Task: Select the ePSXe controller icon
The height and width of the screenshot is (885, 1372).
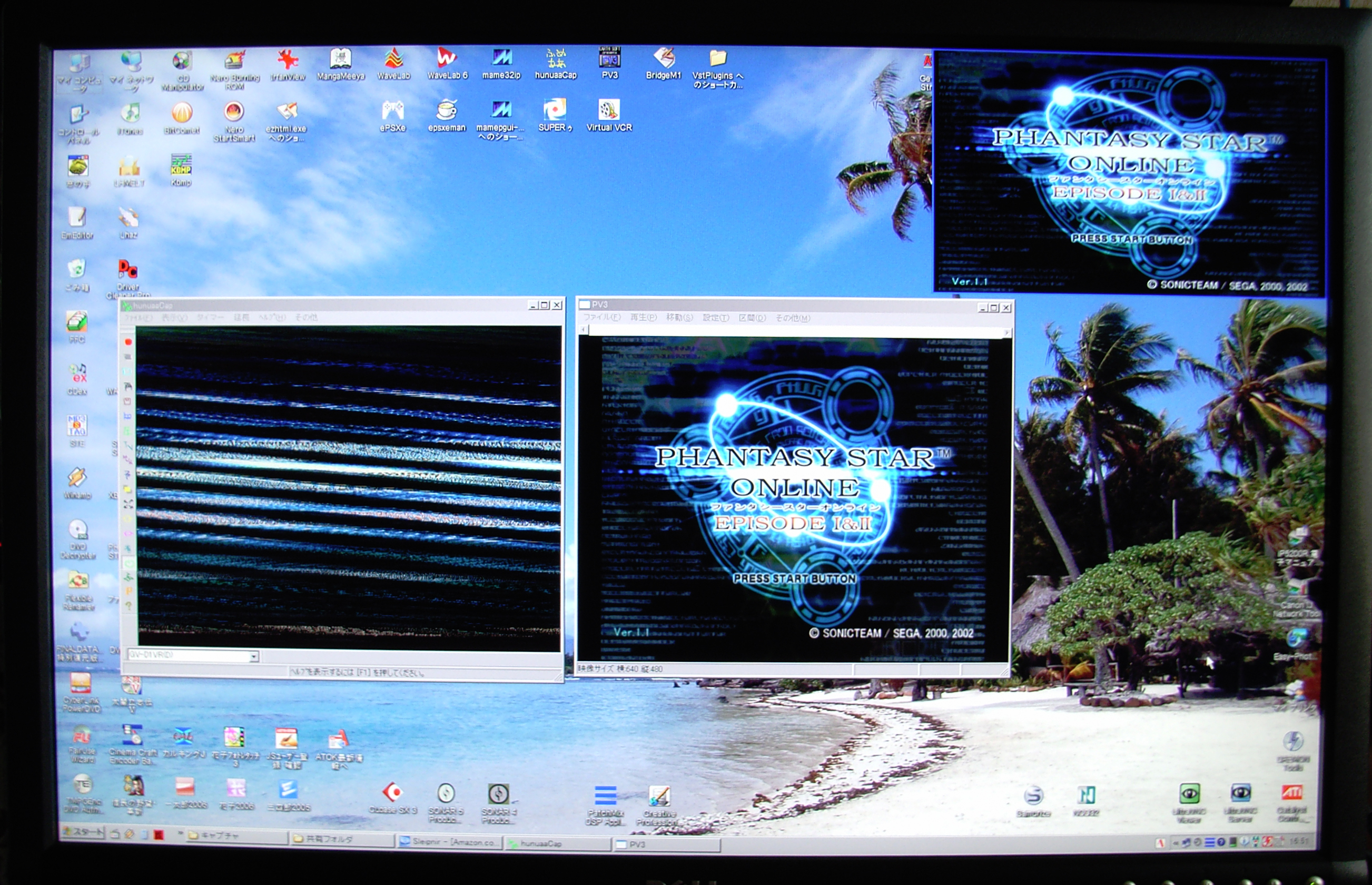Action: 393,116
